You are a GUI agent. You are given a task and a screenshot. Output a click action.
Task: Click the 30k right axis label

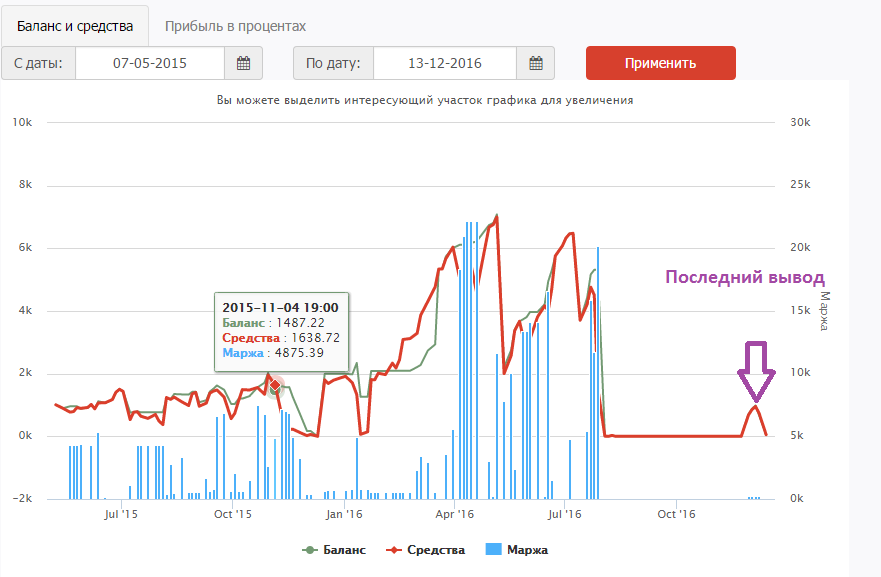pos(800,122)
